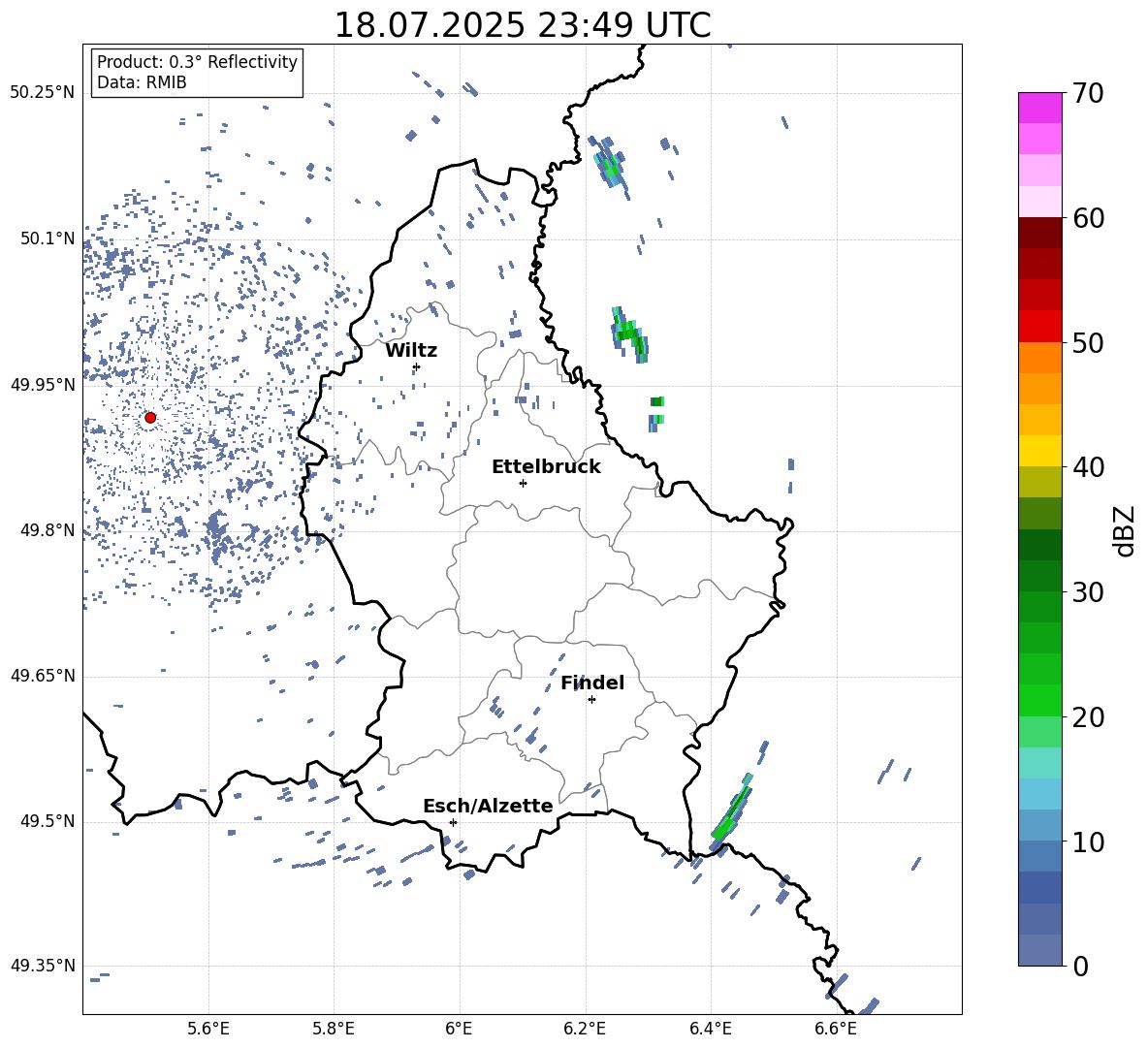Screen dimensions: 1148x1048
Task: Click the title 18.07.2025 23:49 UTC
Action: coord(523,25)
